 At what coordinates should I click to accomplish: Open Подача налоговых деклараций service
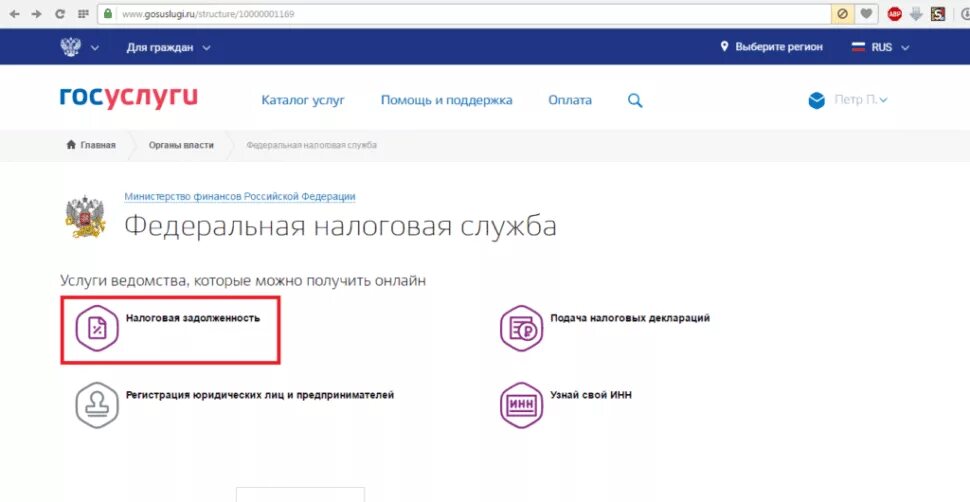click(630, 318)
